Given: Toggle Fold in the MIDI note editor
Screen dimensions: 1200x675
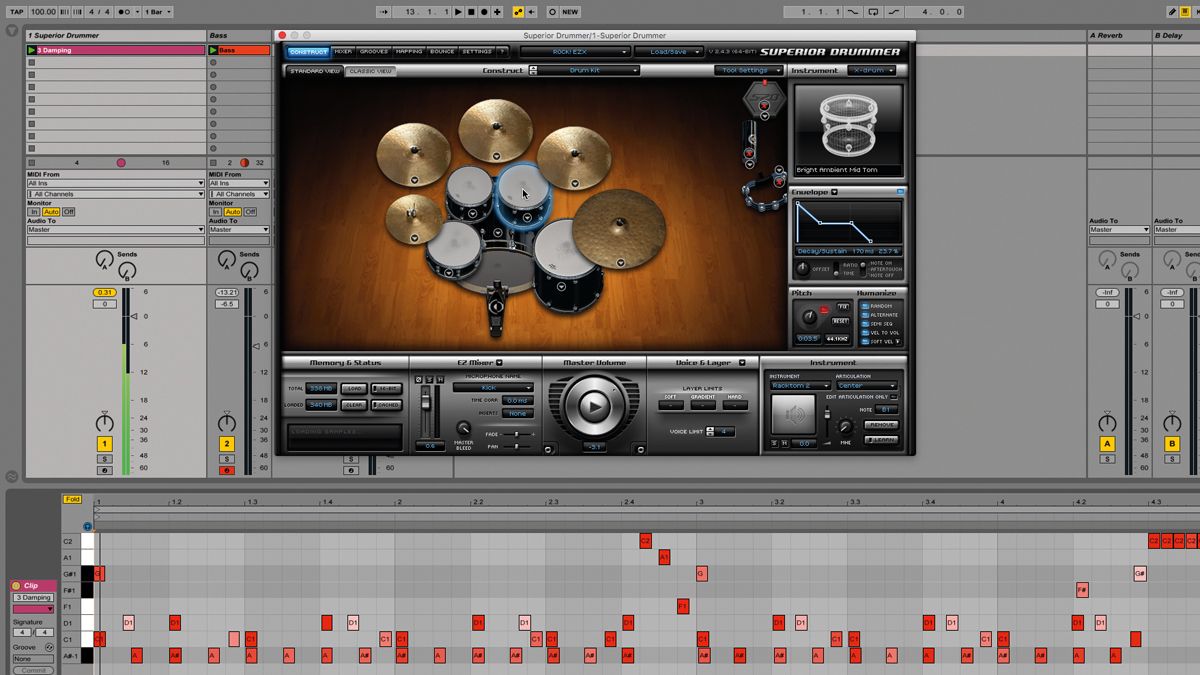Looking at the screenshot, I should pos(70,497).
